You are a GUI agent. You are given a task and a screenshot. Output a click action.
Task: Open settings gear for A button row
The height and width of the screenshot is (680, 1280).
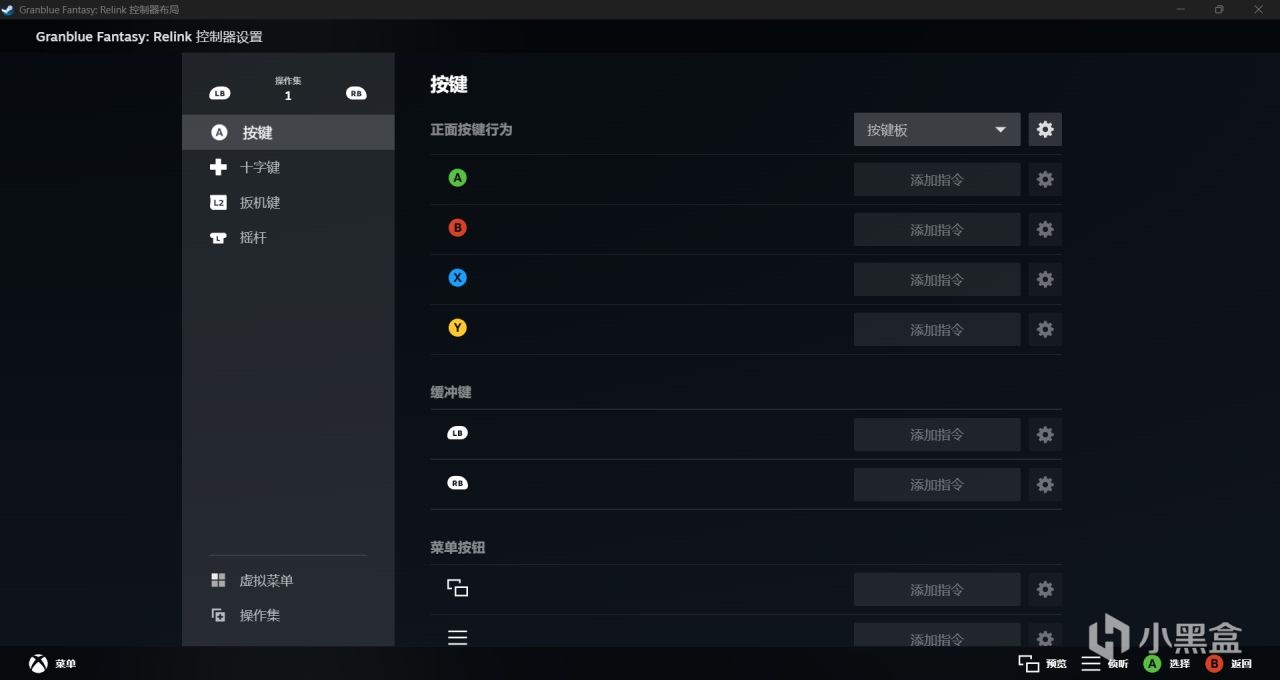[x=1045, y=180]
